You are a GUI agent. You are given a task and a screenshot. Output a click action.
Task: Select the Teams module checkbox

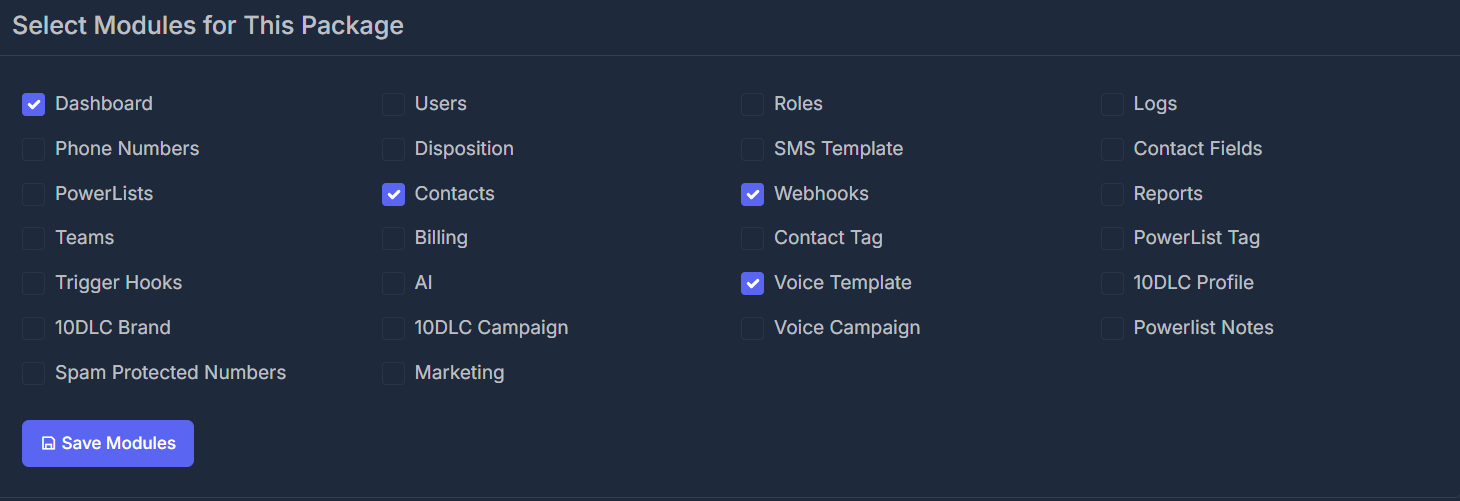[34, 238]
